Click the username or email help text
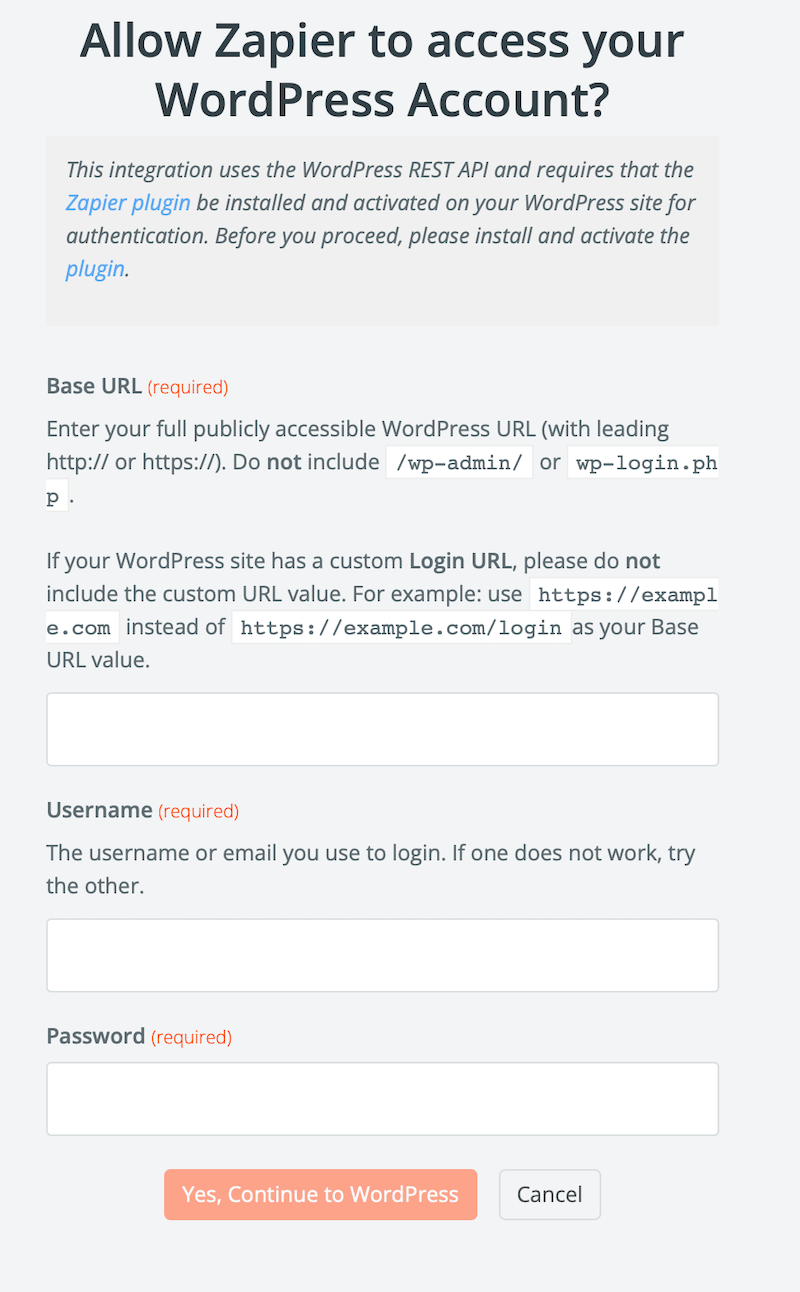The image size is (800, 1292). point(370,869)
